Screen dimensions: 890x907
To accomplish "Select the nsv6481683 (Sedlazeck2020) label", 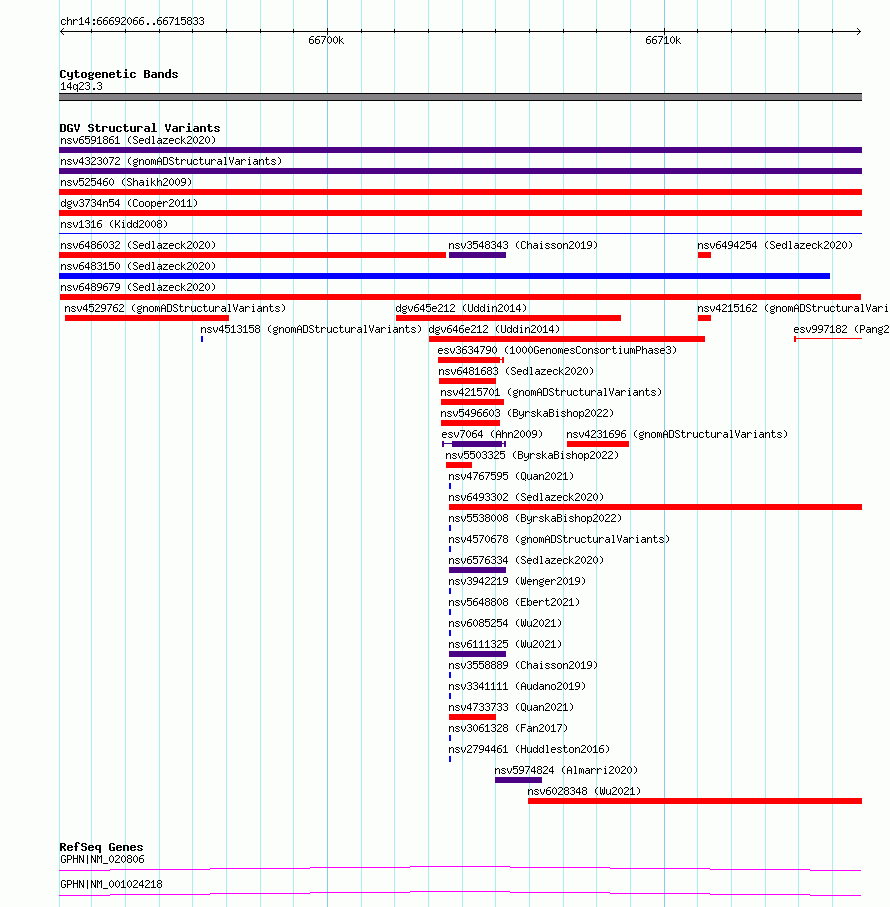I will point(516,371).
